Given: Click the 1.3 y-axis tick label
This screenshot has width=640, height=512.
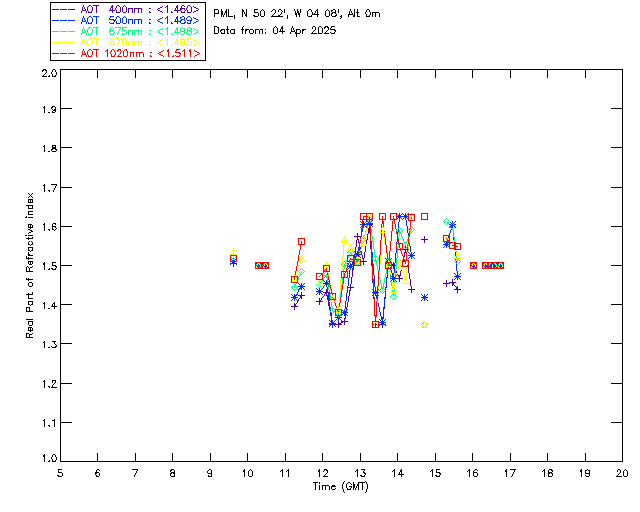Looking at the screenshot, I should tap(49, 344).
